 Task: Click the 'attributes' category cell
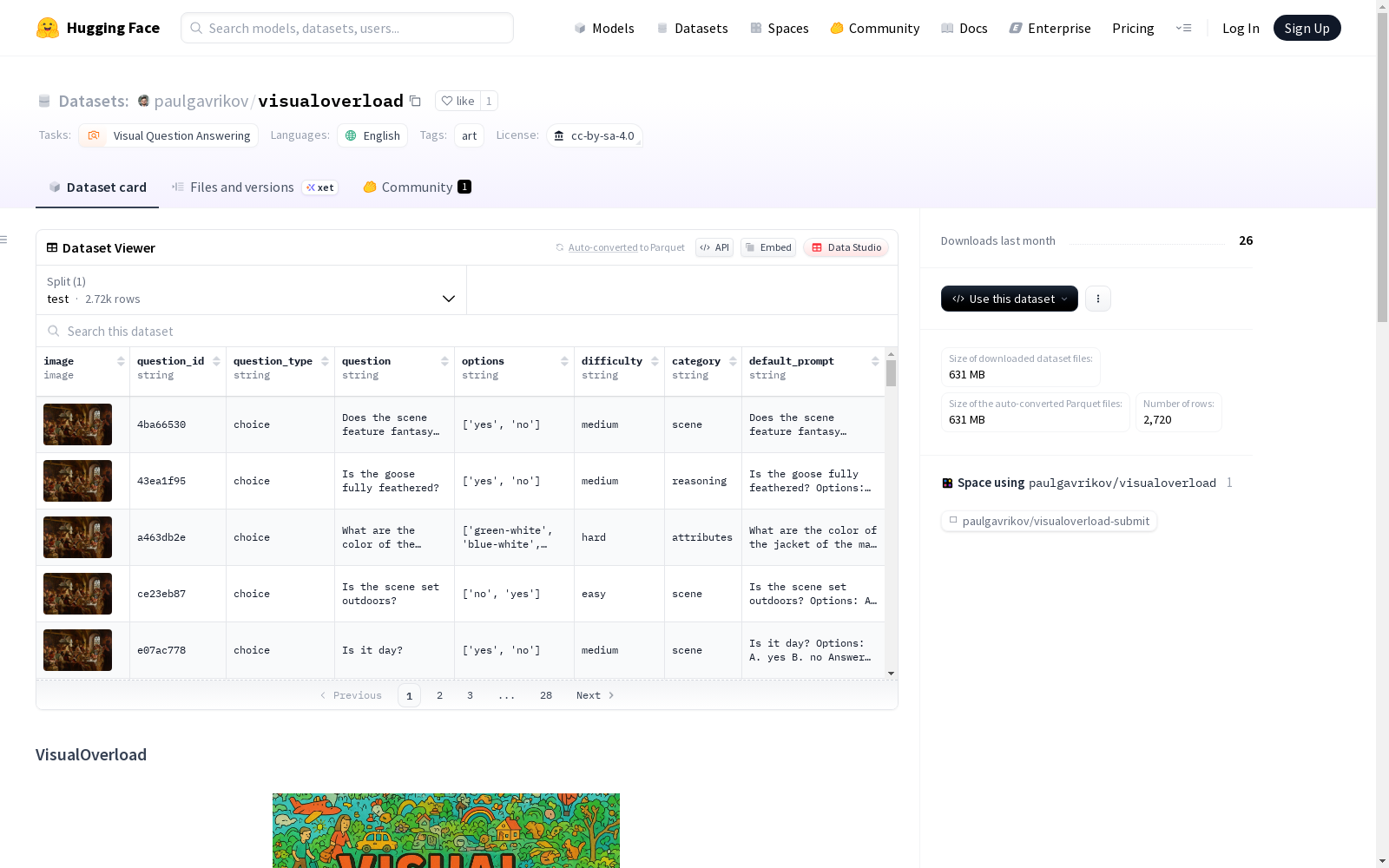coord(703,537)
